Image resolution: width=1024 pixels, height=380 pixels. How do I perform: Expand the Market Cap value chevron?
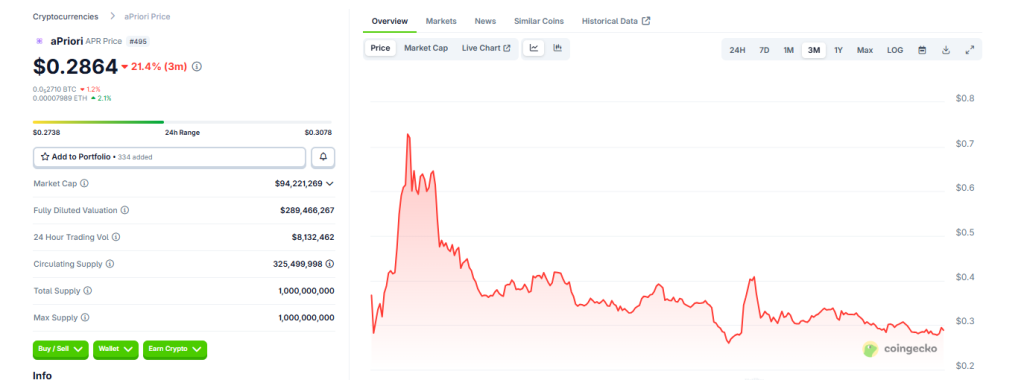[330, 183]
